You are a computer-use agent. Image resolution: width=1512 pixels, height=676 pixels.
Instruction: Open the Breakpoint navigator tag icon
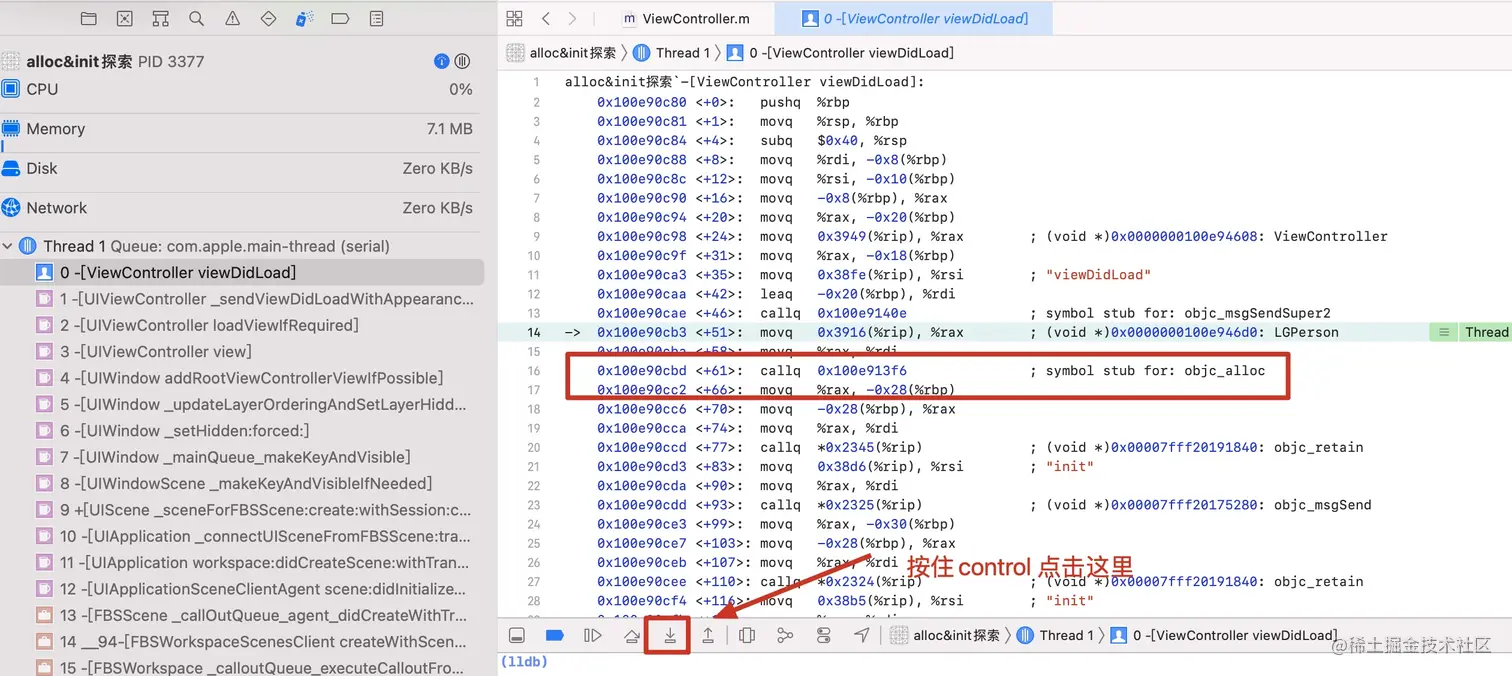point(340,19)
